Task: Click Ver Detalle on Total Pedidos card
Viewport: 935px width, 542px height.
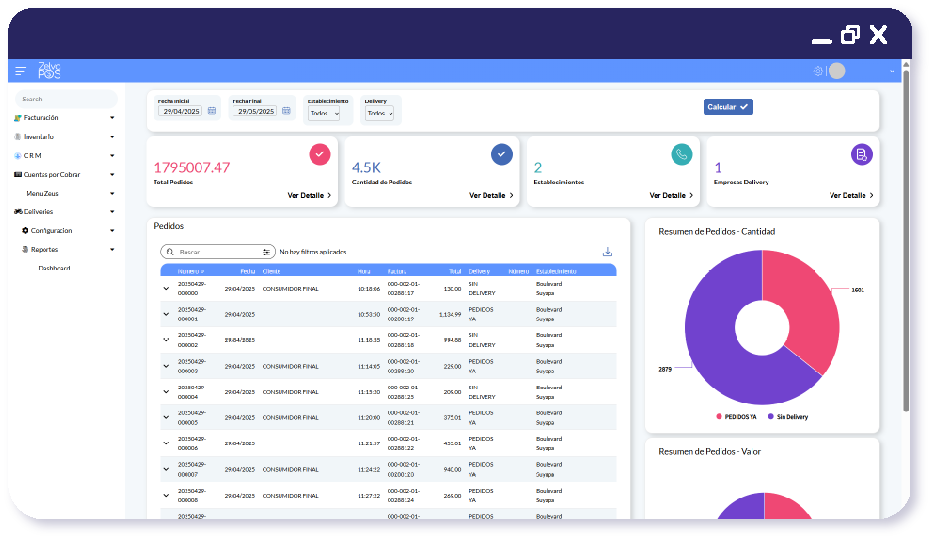Action: [x=309, y=196]
